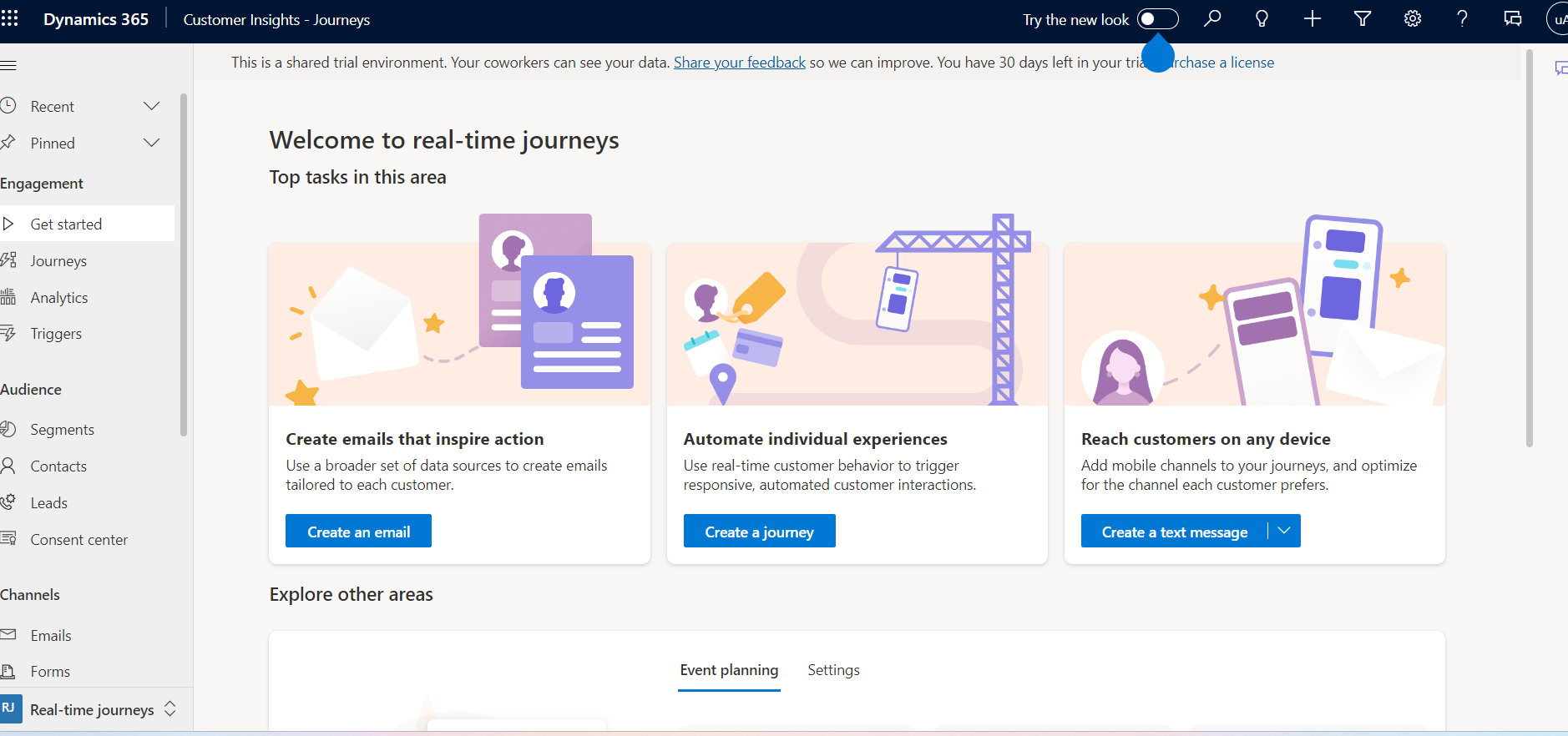The image size is (1568, 736).
Task: Open the Dynamics 365 app launcher grid
Action: click(x=9, y=19)
